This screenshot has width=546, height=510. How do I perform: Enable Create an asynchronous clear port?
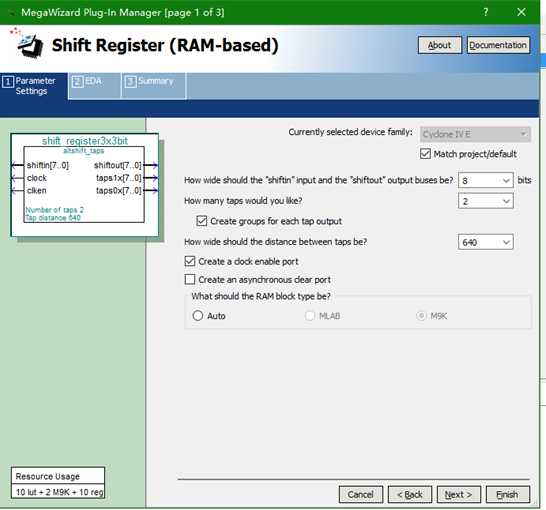(x=190, y=279)
